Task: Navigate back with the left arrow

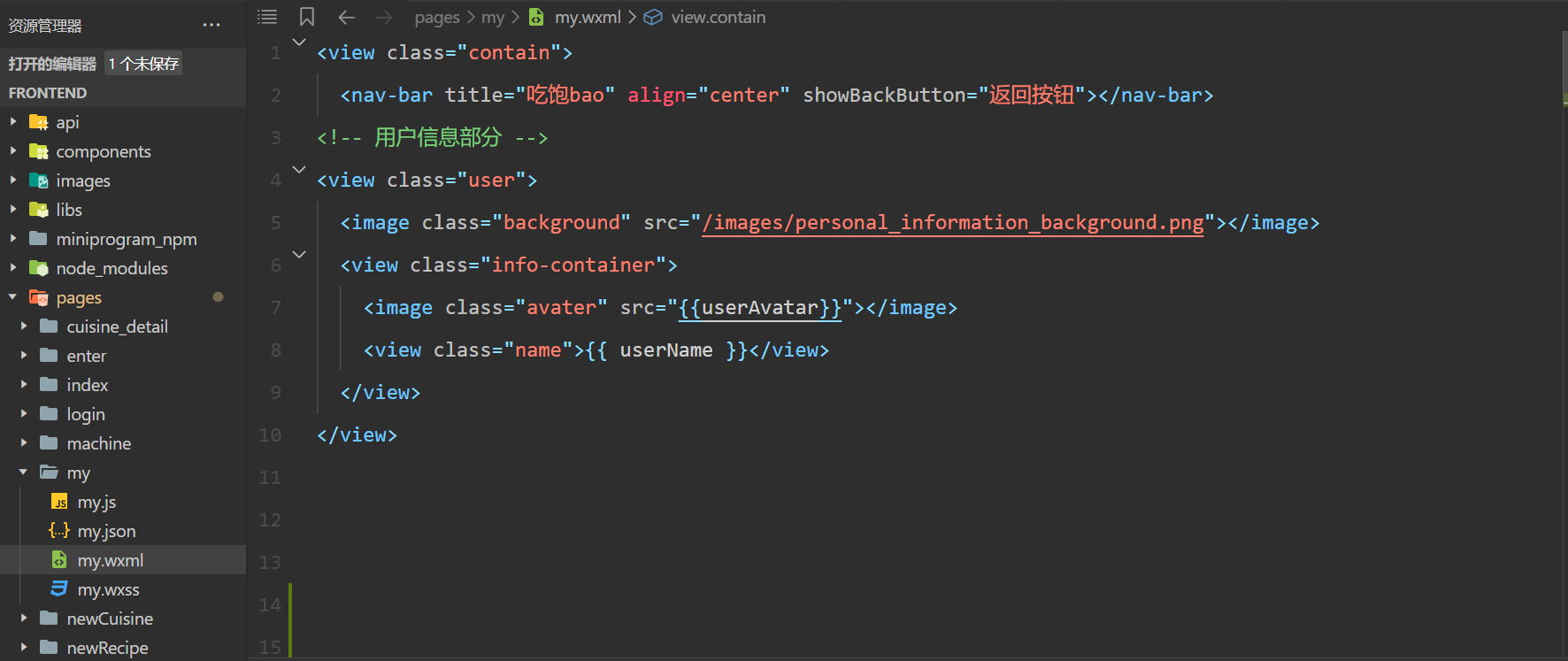Action: pyautogui.click(x=347, y=17)
